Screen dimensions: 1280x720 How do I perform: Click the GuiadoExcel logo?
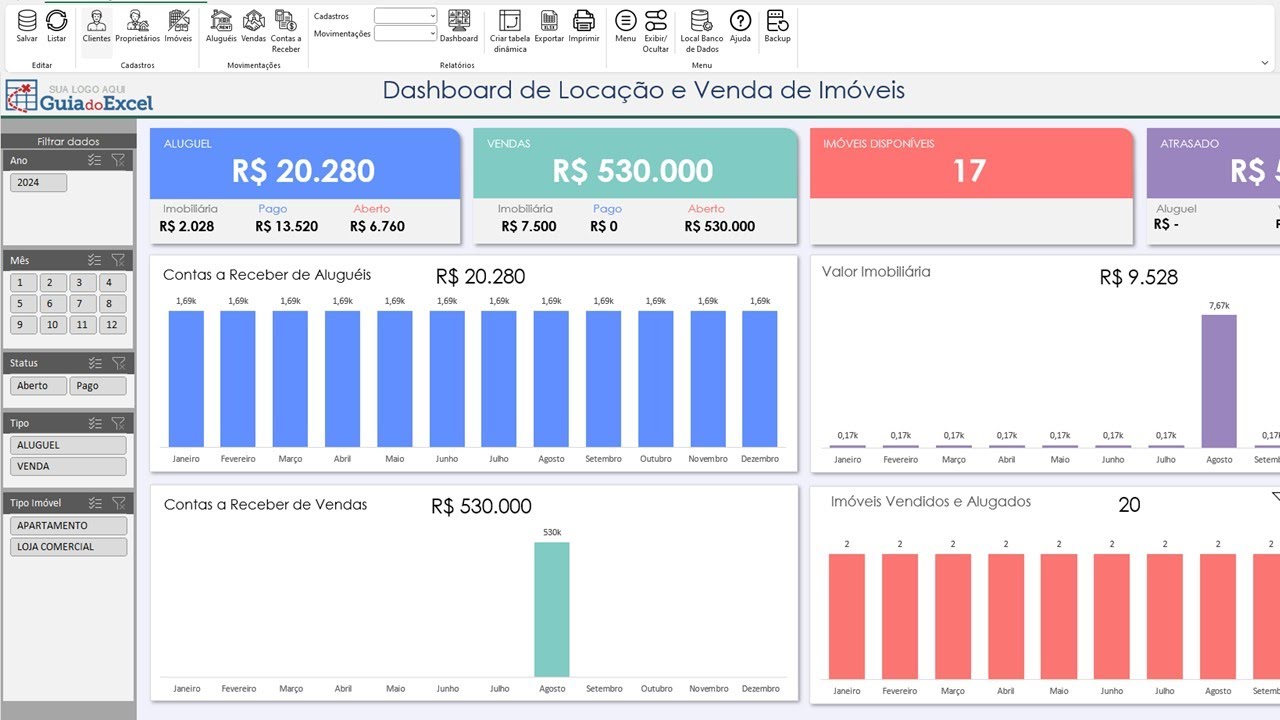pos(79,97)
